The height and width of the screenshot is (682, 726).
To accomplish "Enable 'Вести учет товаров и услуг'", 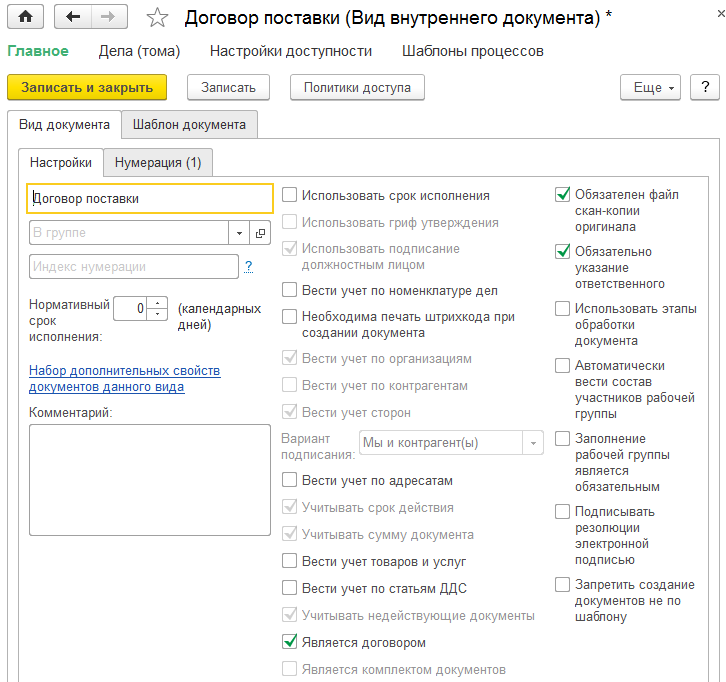I will pyautogui.click(x=290, y=561).
